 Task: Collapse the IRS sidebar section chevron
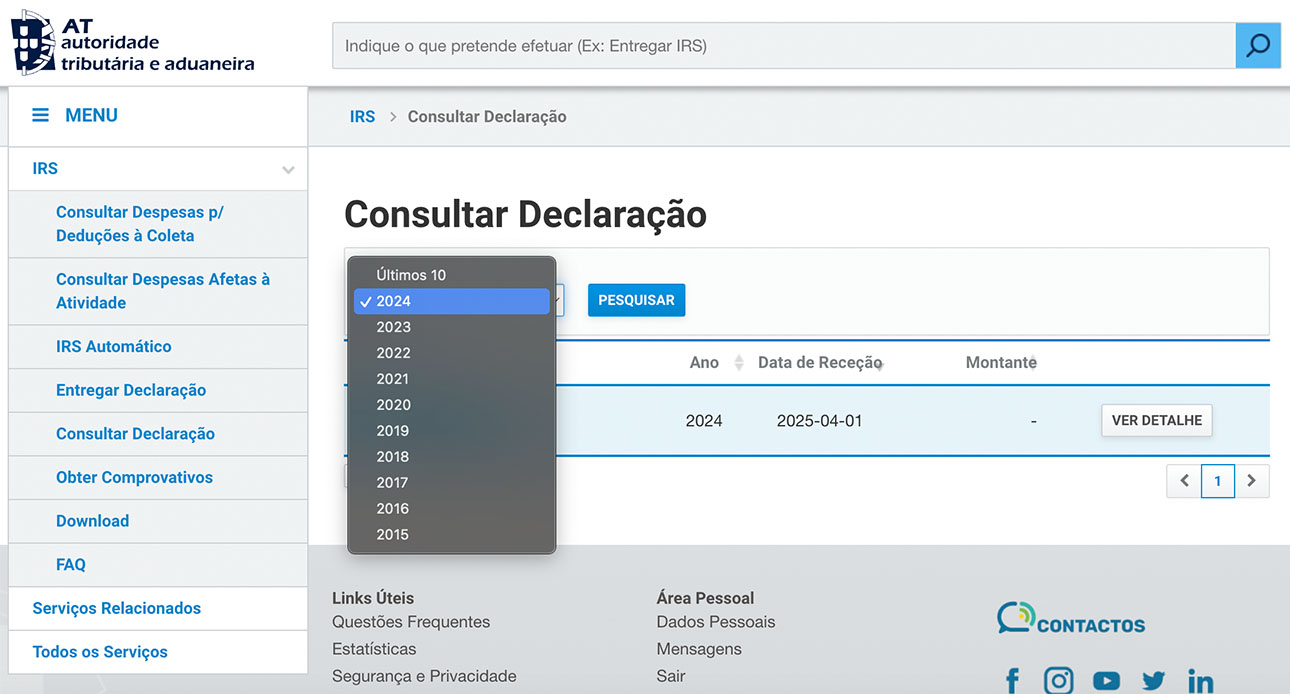288,170
